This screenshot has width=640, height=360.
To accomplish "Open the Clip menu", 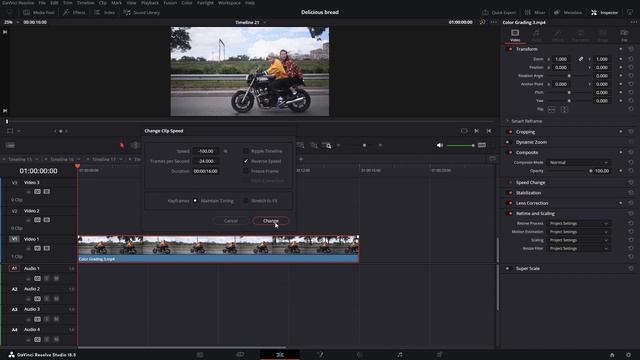I will 103,3.
